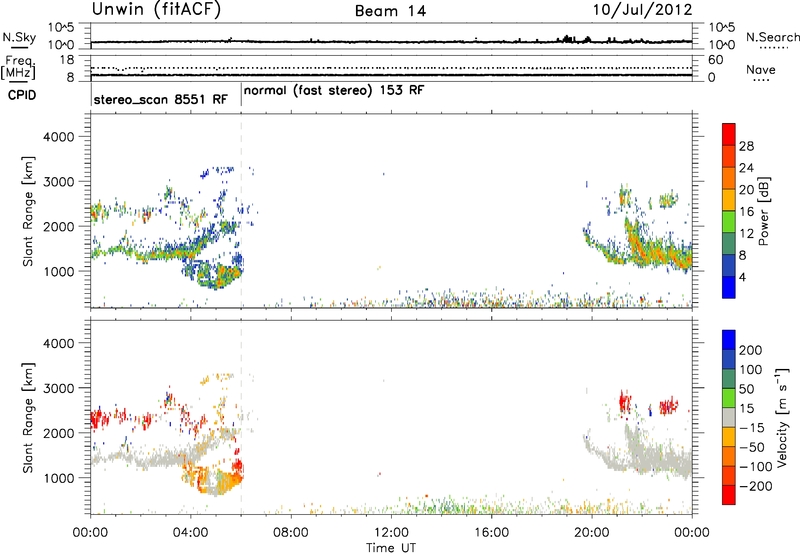Image resolution: width=800 pixels, height=554 pixels.
Task: Click the date '10/Jul/2012'
Action: click(x=642, y=10)
